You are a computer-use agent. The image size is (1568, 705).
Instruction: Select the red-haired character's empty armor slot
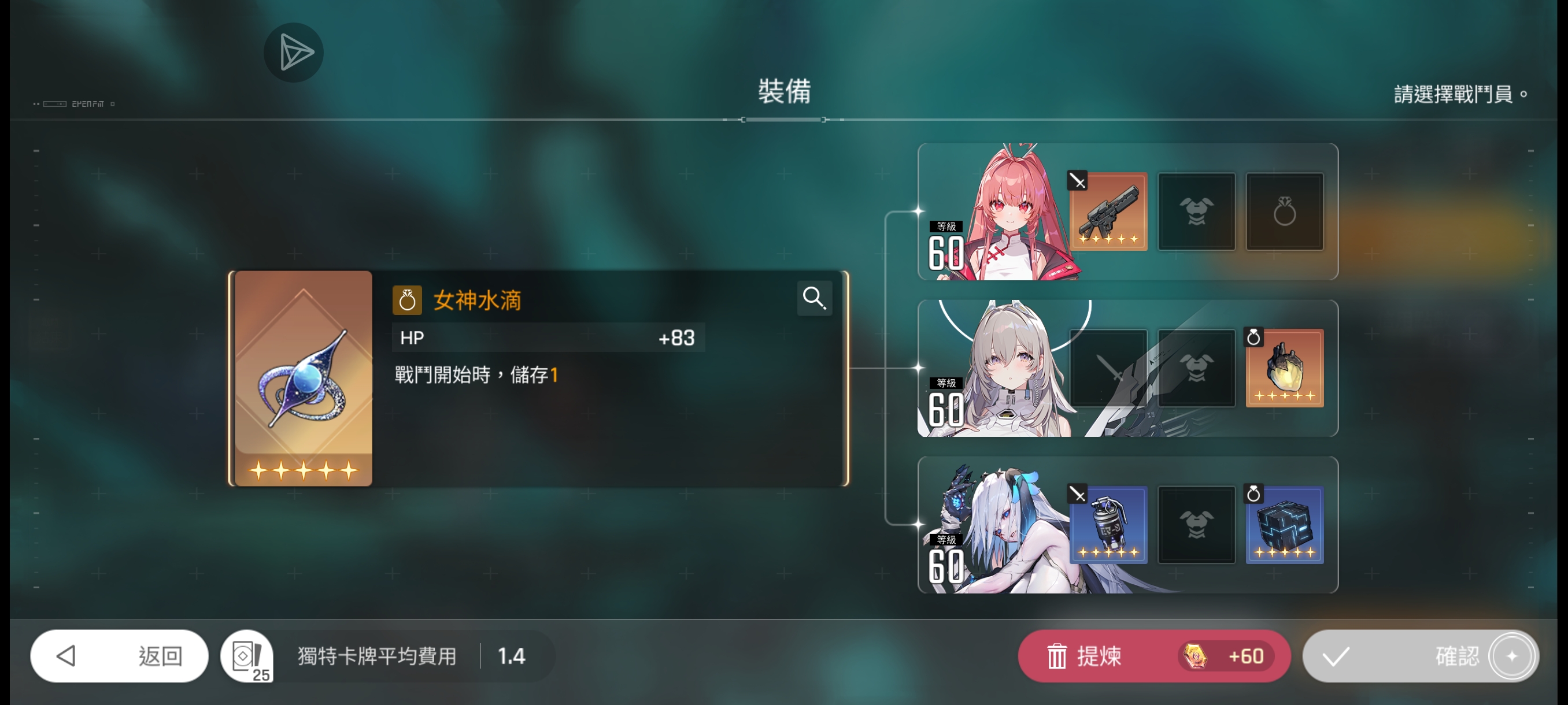(x=1196, y=211)
